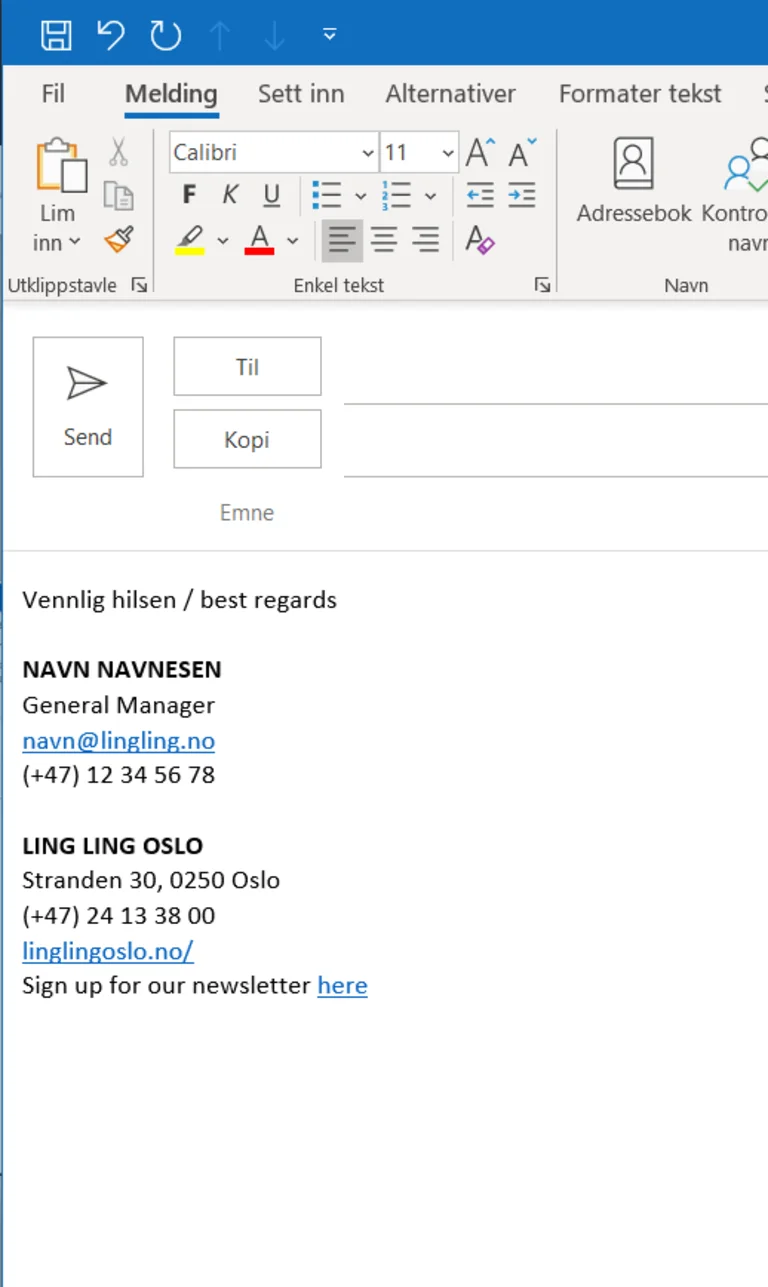Viewport: 768px width, 1287px height.
Task: Click the Undo arrow icon
Action: click(111, 36)
